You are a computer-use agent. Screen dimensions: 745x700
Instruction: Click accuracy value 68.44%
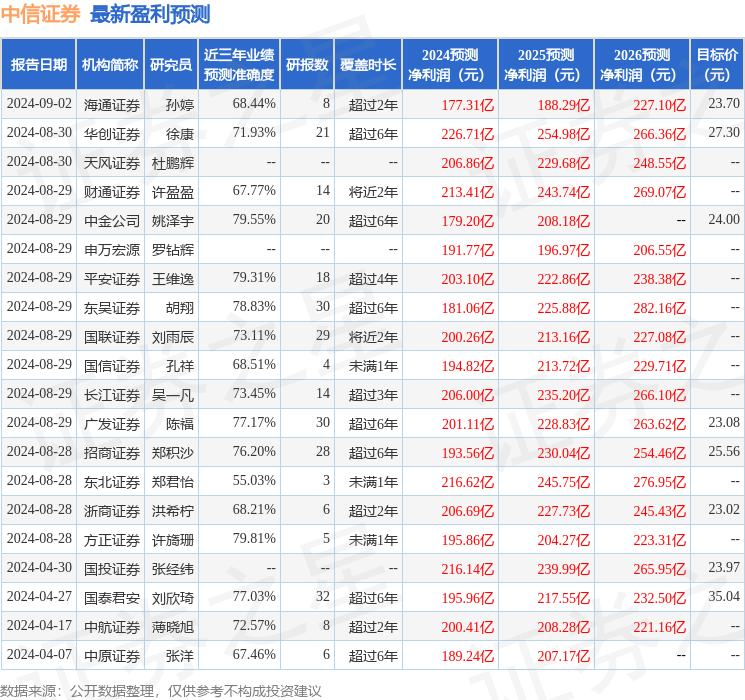click(254, 104)
